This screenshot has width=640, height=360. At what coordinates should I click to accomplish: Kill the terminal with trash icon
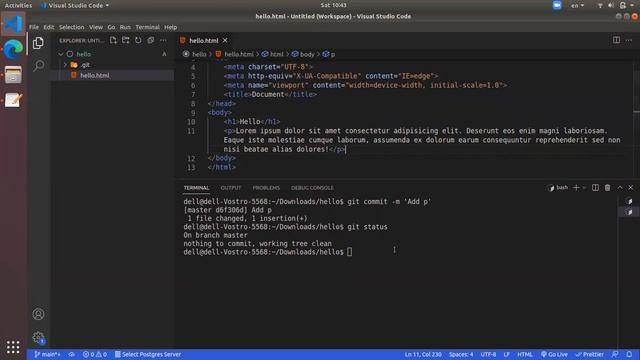point(608,187)
